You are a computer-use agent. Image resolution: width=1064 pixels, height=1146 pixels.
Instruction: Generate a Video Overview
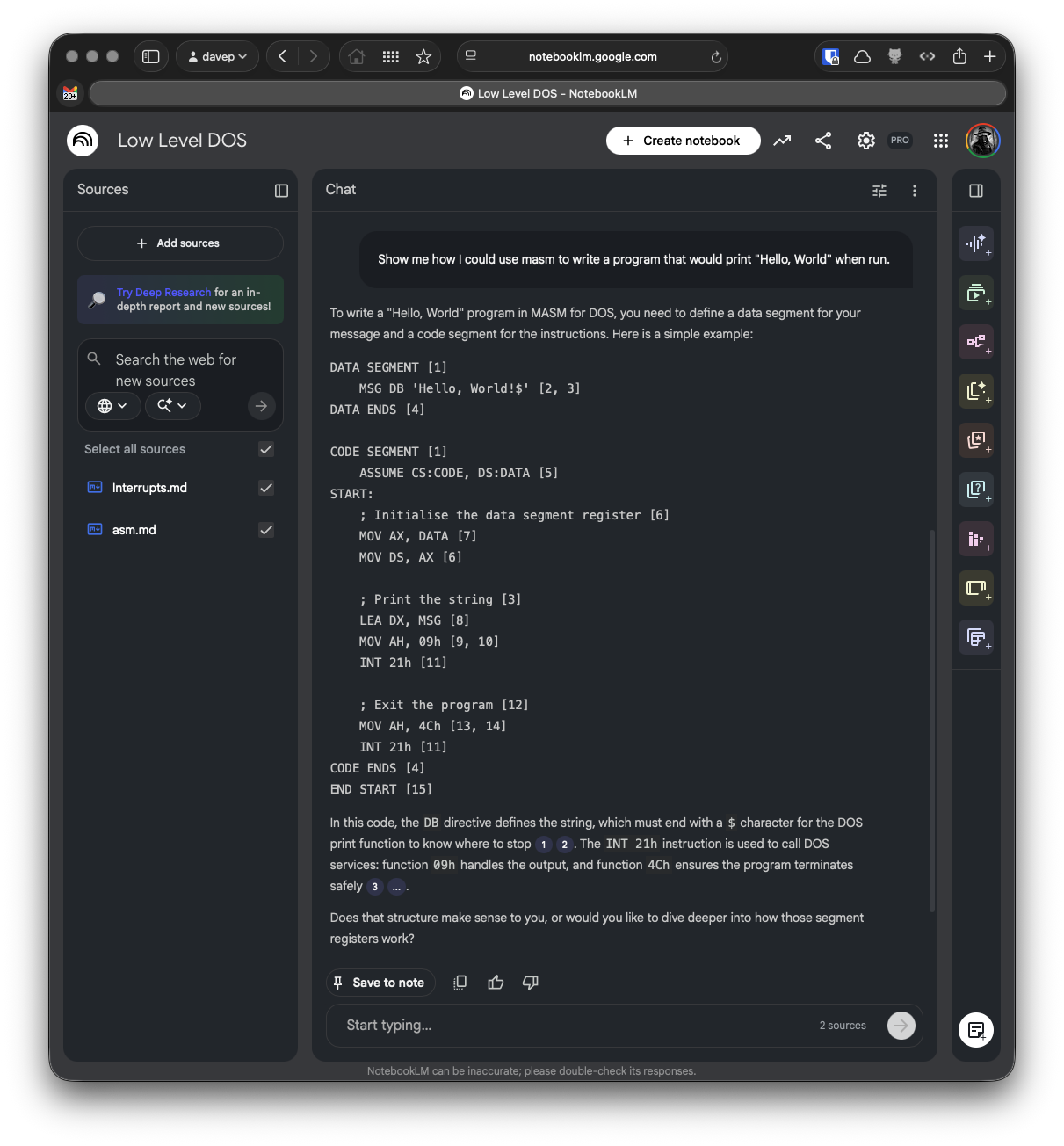click(x=976, y=293)
